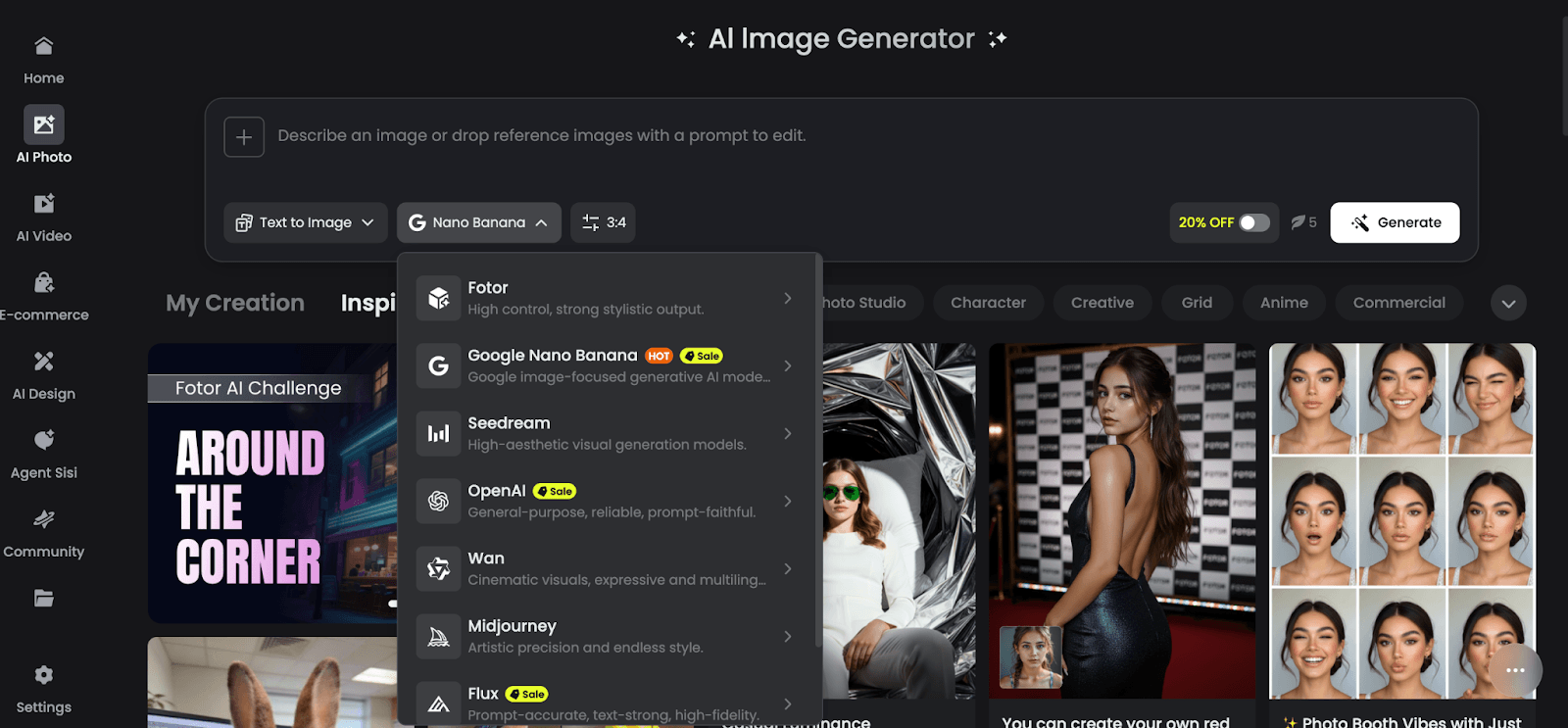Open the 3:4 aspect ratio selector

tap(604, 222)
